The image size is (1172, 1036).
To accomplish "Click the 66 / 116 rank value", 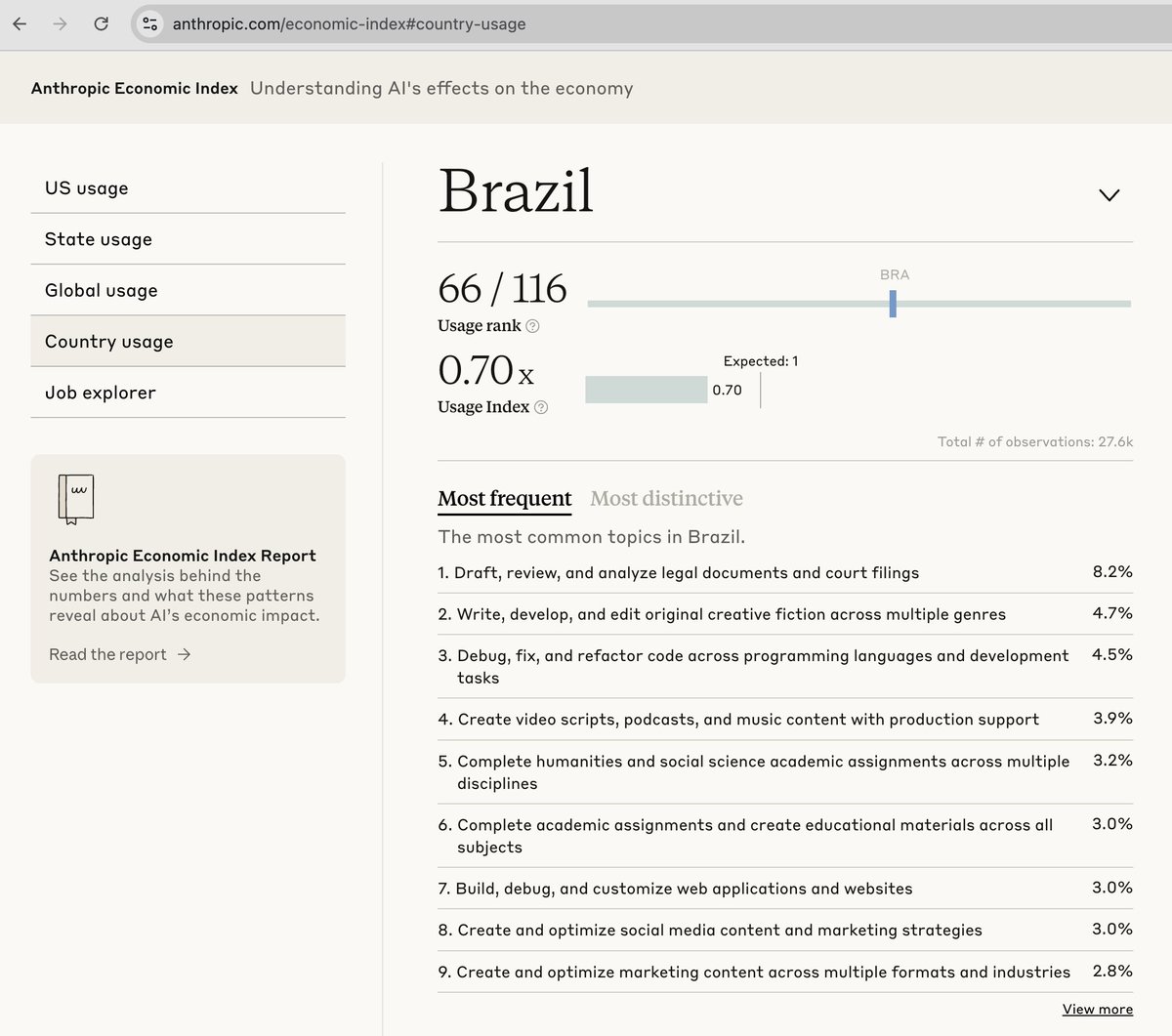I will click(x=502, y=289).
